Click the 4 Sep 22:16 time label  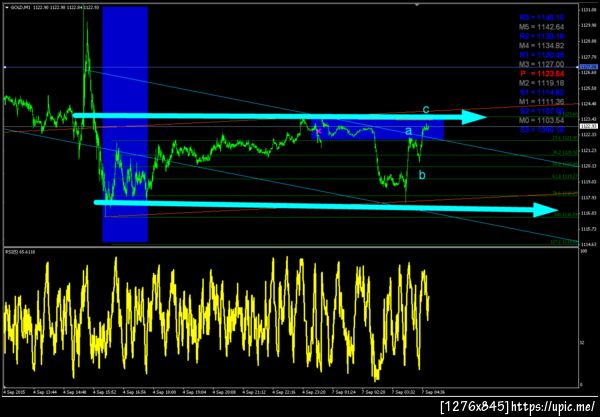tap(284, 392)
